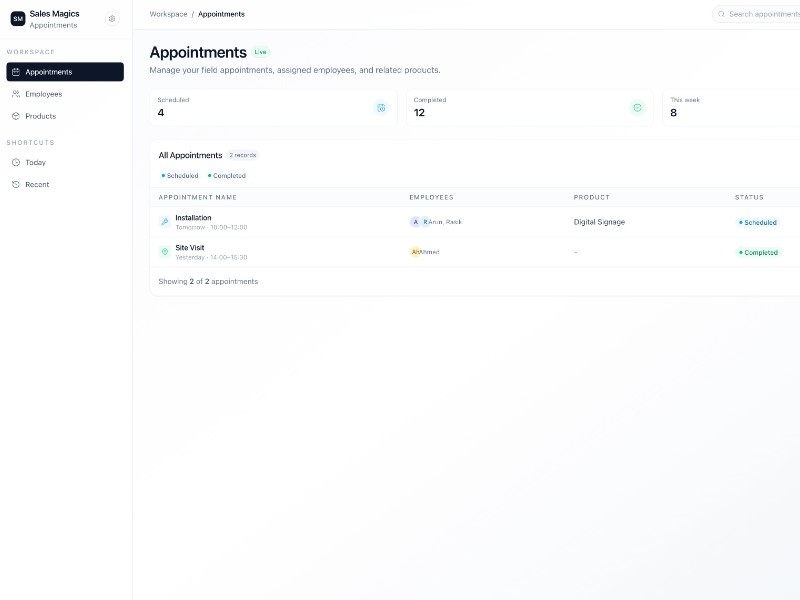Open Products in the sidebar

click(x=40, y=116)
